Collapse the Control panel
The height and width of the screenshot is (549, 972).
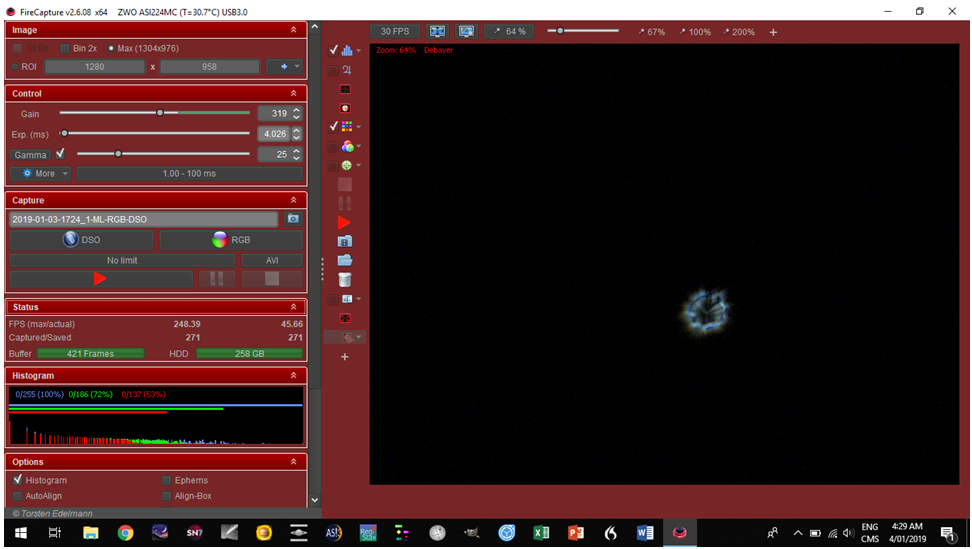293,94
